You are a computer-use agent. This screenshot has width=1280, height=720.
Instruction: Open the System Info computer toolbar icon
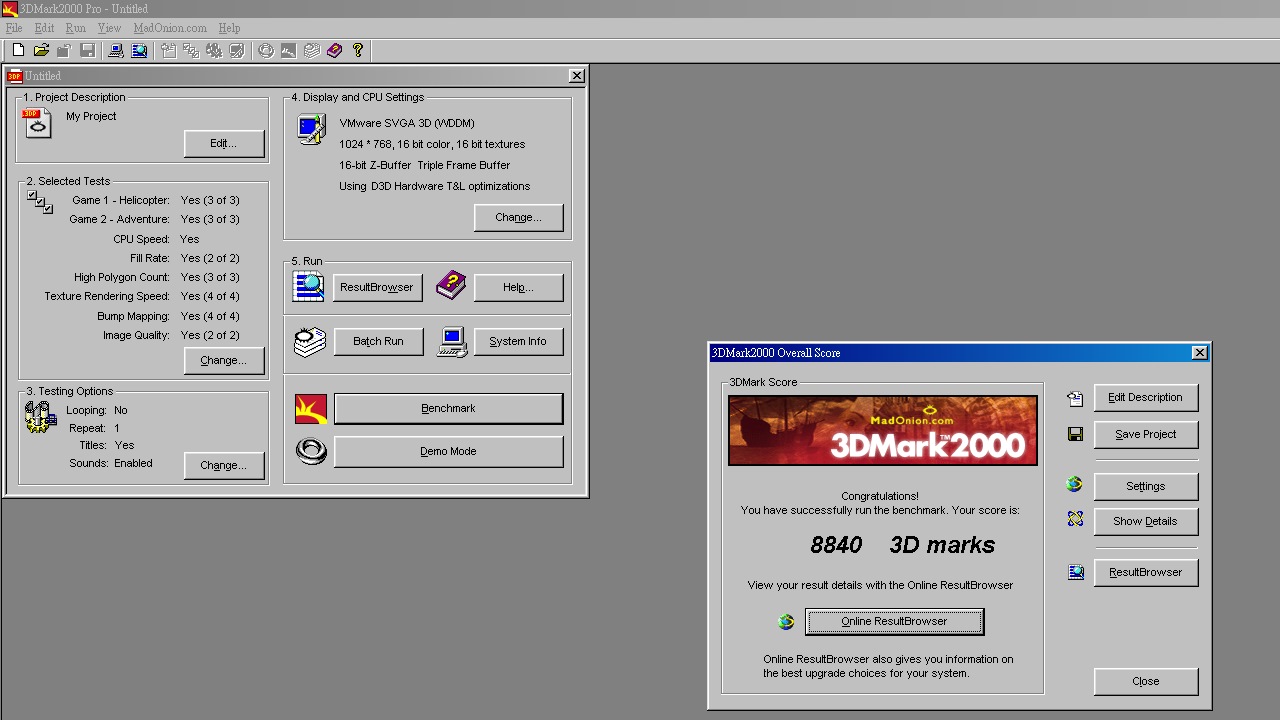[115, 50]
